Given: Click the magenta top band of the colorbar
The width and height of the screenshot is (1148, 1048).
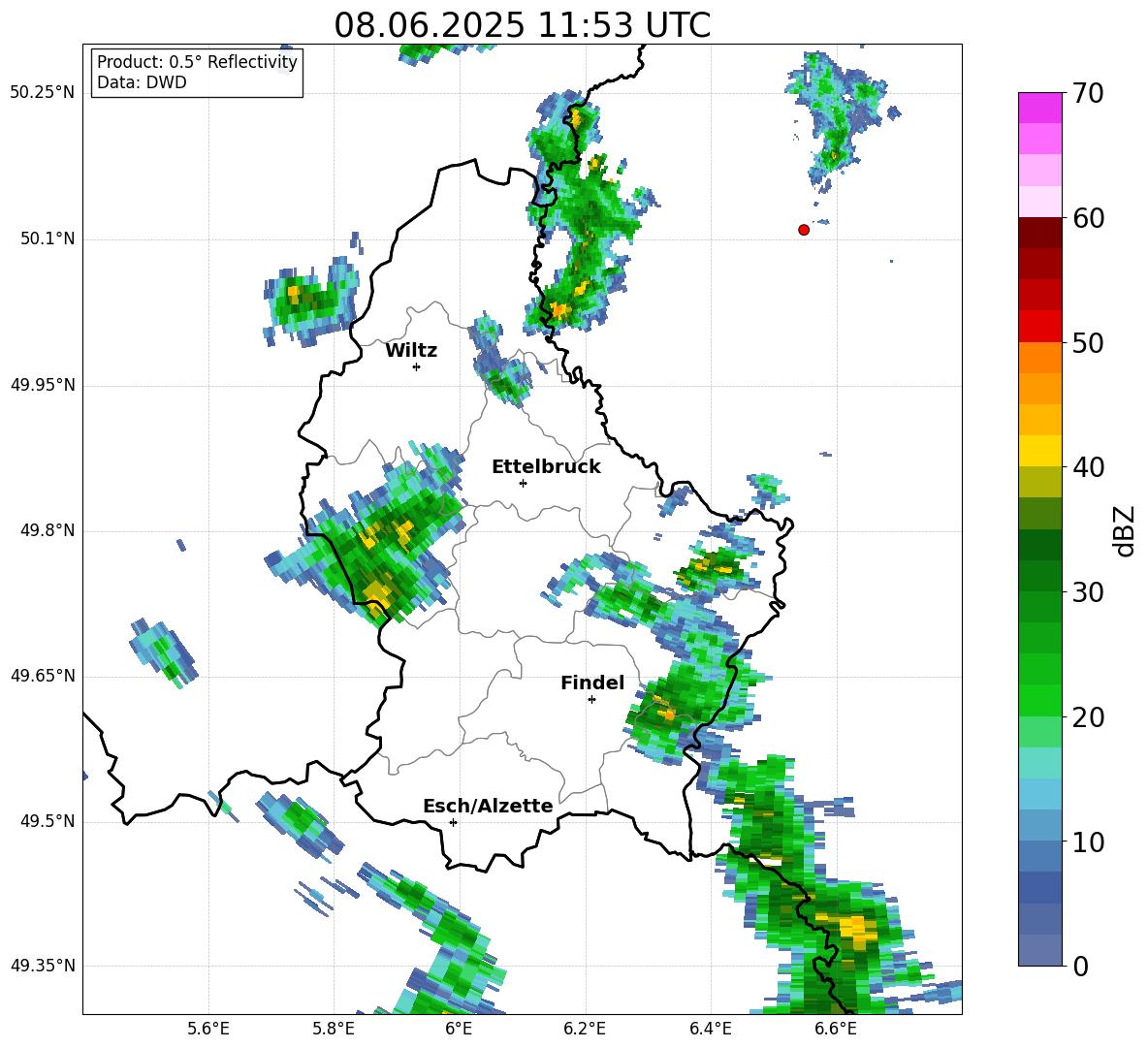Looking at the screenshot, I should point(1039,108).
